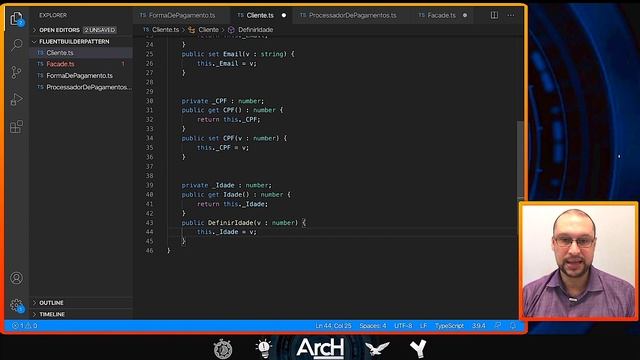640x360 pixels.
Task: Click the DefinirIdade breadcrumb
Action: tap(256, 30)
